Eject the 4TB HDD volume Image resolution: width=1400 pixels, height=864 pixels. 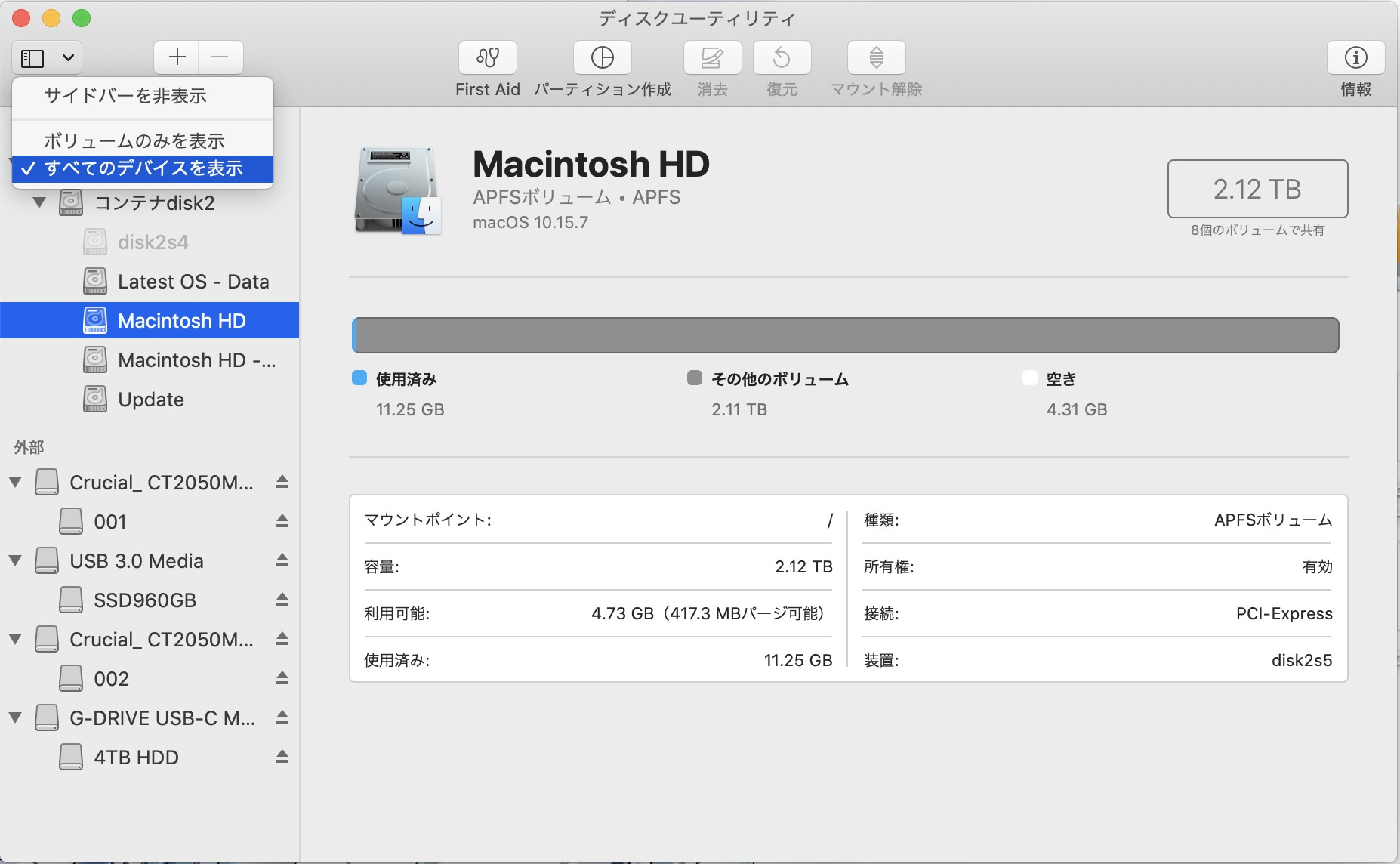(x=282, y=757)
